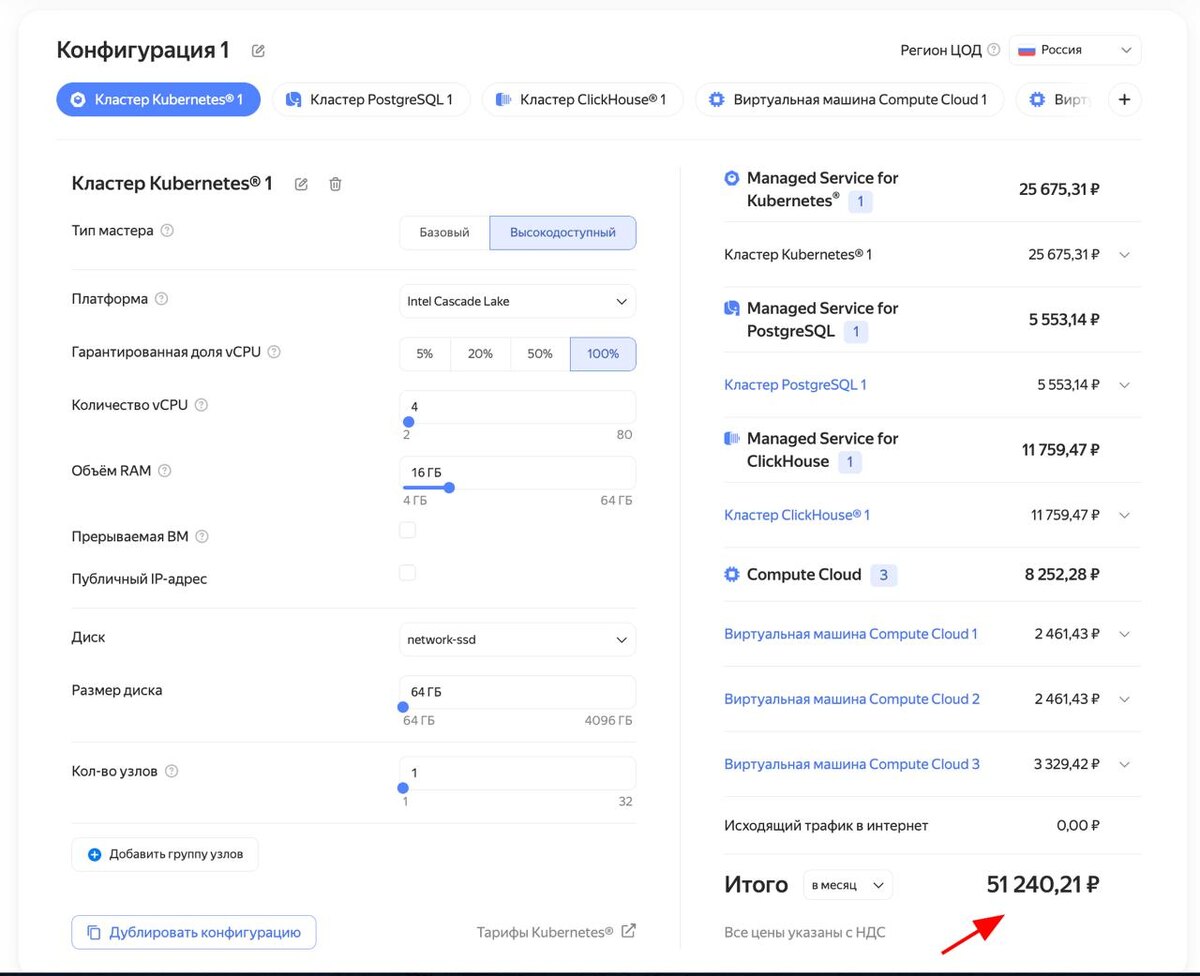Screen dimensions: 1200x976
Task: Click Managed Service for ClickHouse icon in summary
Action: [x=731, y=438]
